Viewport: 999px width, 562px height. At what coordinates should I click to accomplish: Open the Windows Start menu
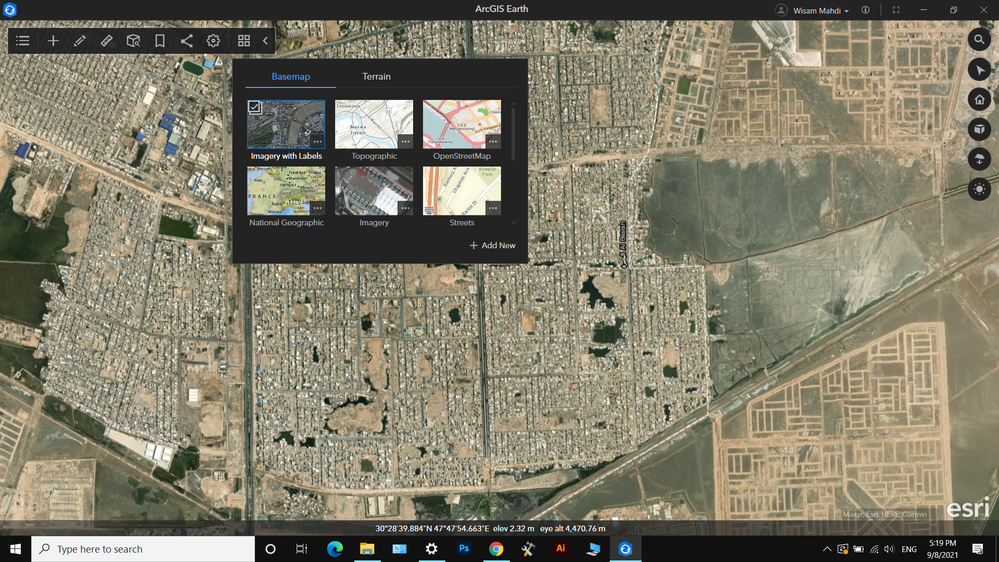(x=15, y=549)
